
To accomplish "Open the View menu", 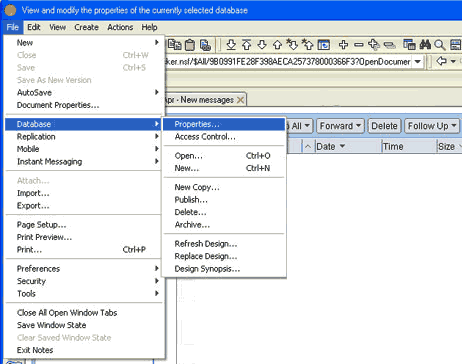I will [58, 27].
